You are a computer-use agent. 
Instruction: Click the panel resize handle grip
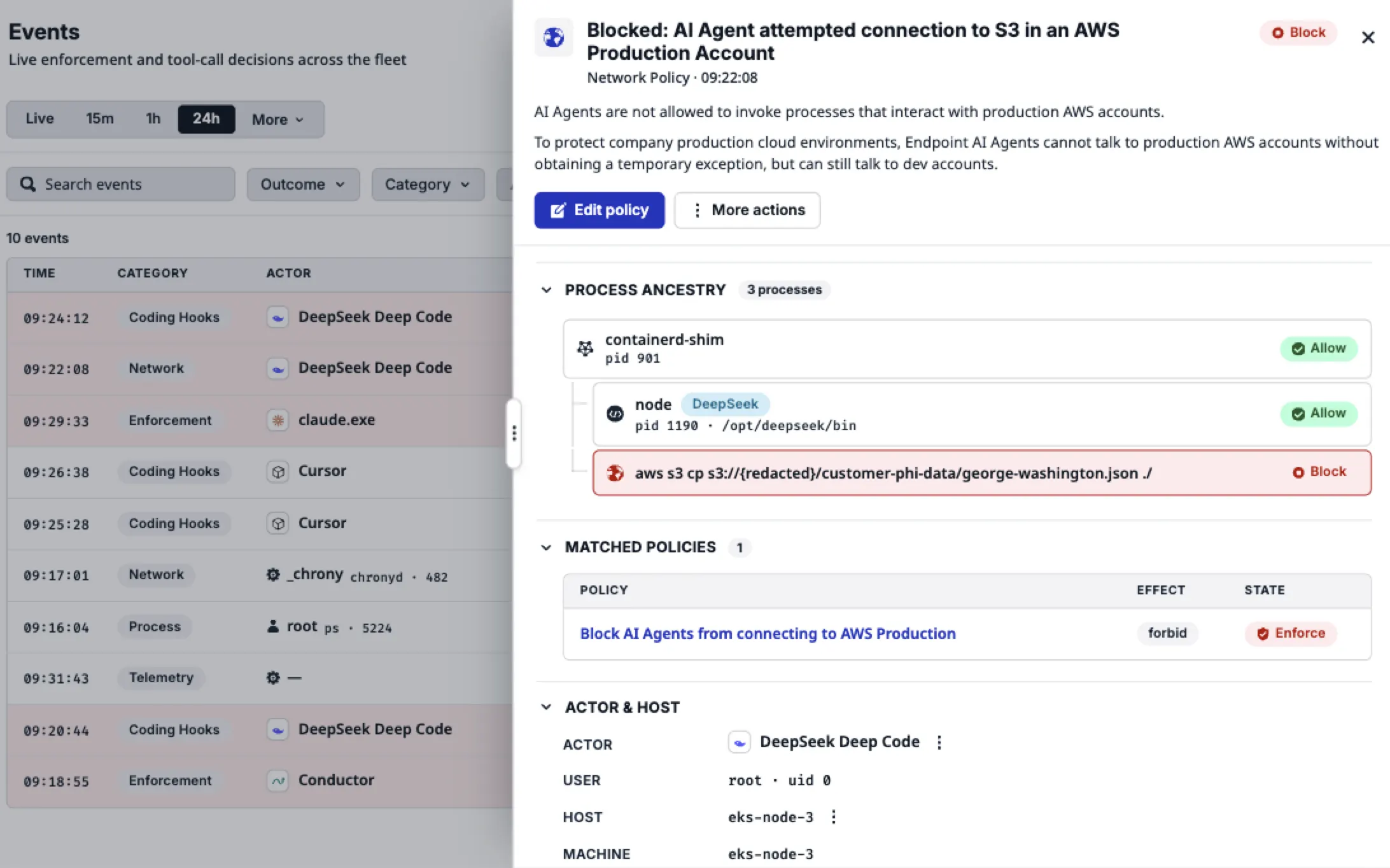[x=514, y=433]
